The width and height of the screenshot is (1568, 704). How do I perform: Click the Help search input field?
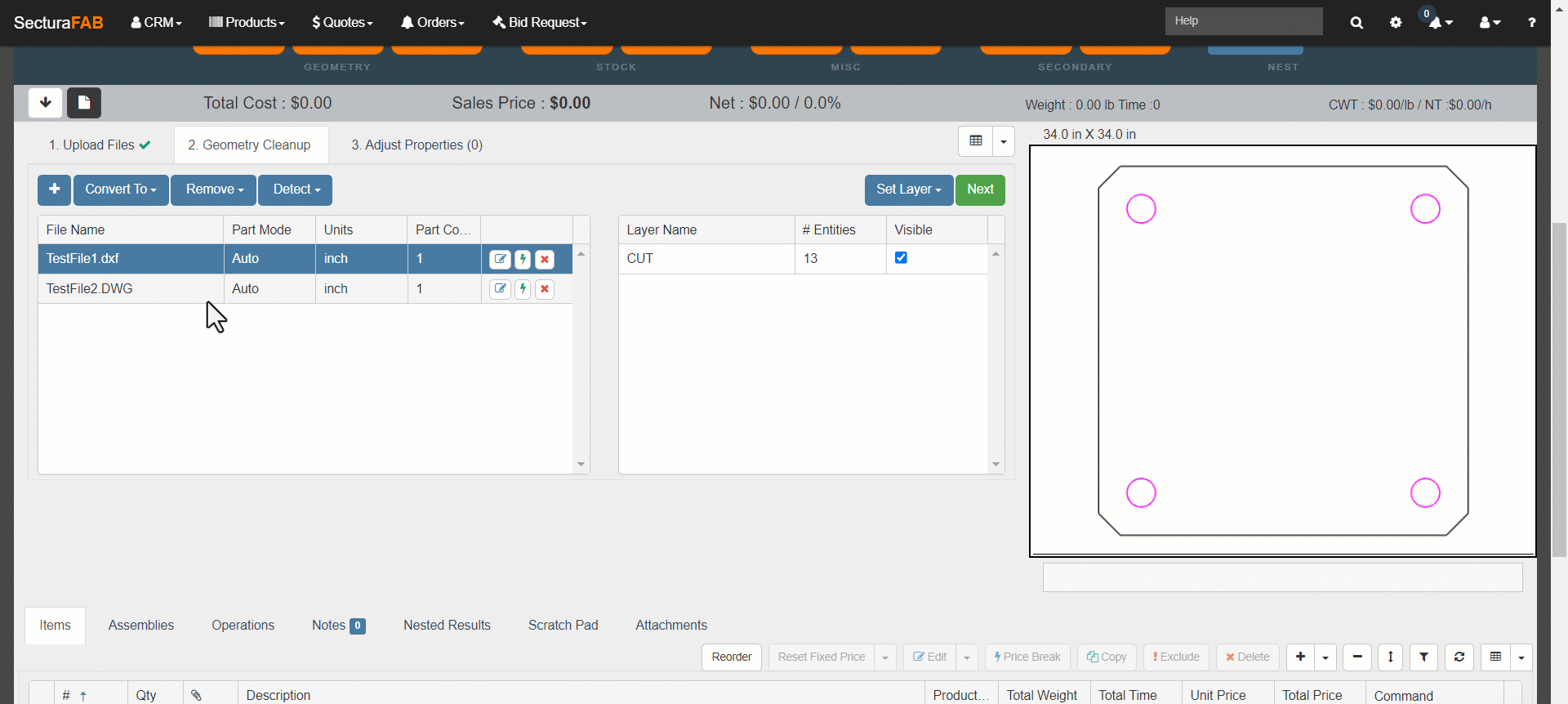click(1243, 21)
